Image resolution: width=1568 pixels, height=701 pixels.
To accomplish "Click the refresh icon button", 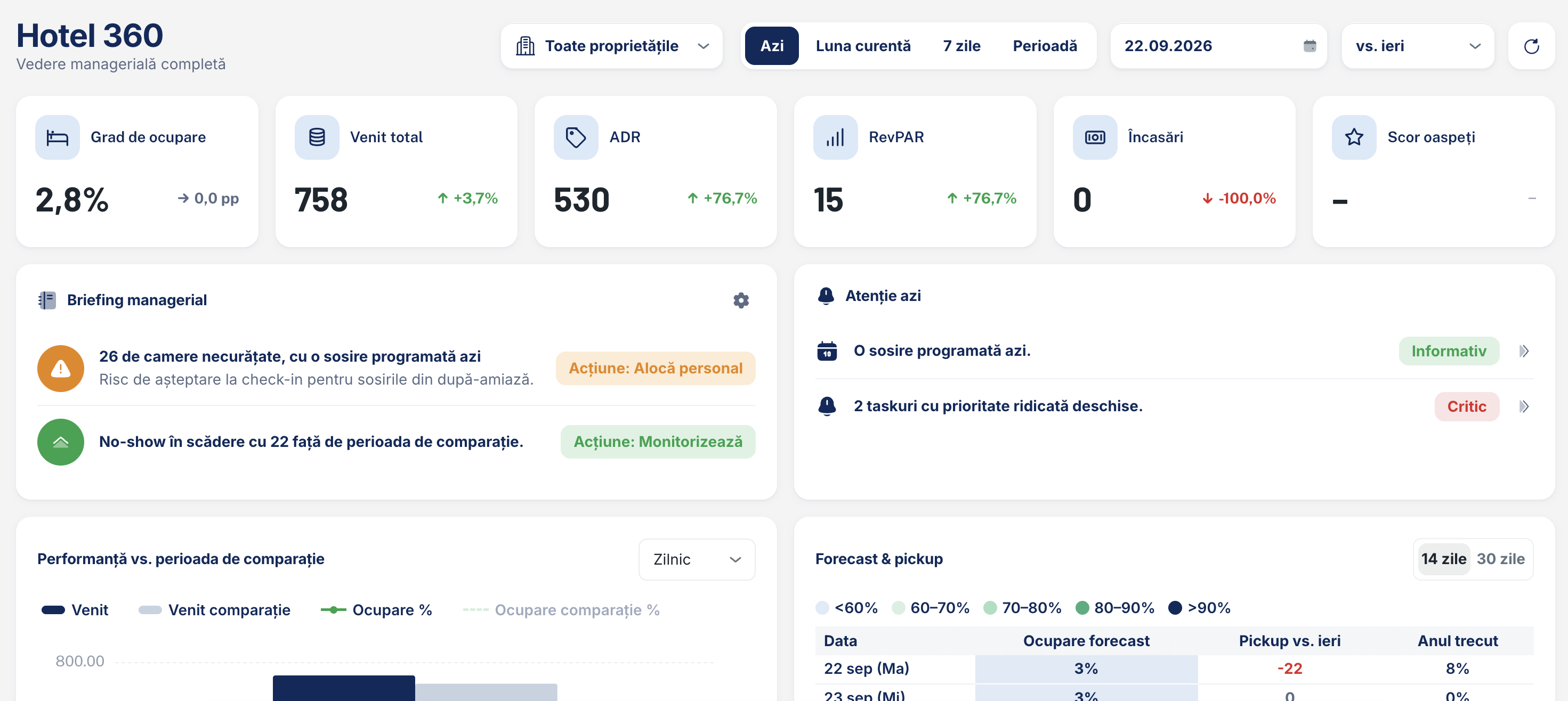I will [1531, 46].
